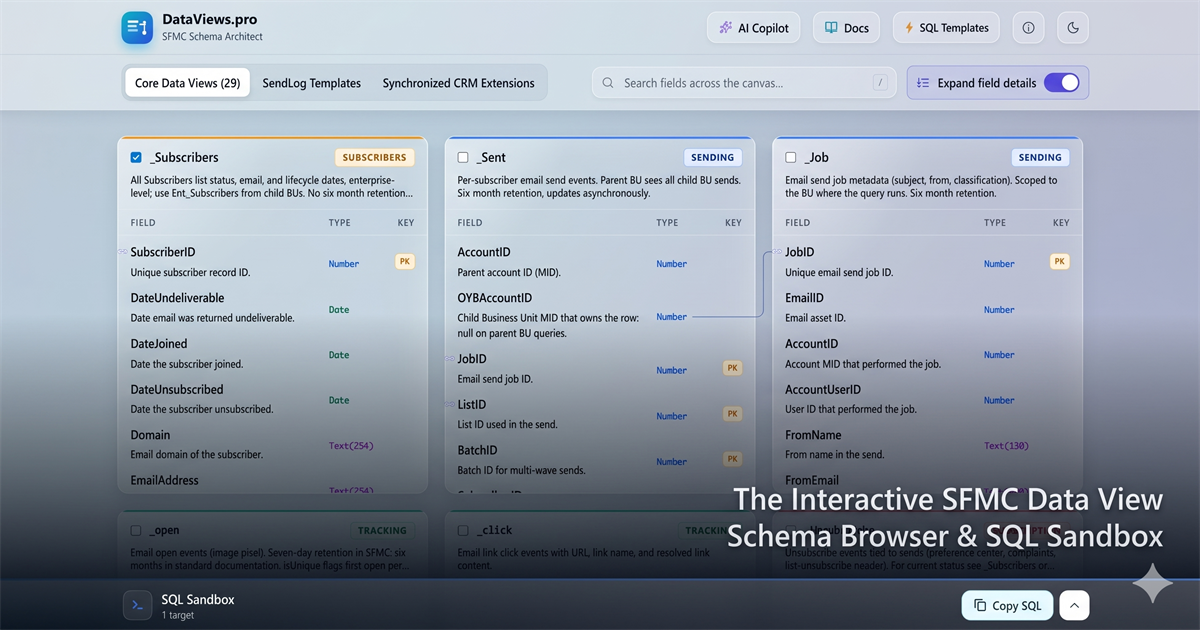1200x630 pixels.
Task: Click the list icon beside Expand field details
Action: click(923, 83)
